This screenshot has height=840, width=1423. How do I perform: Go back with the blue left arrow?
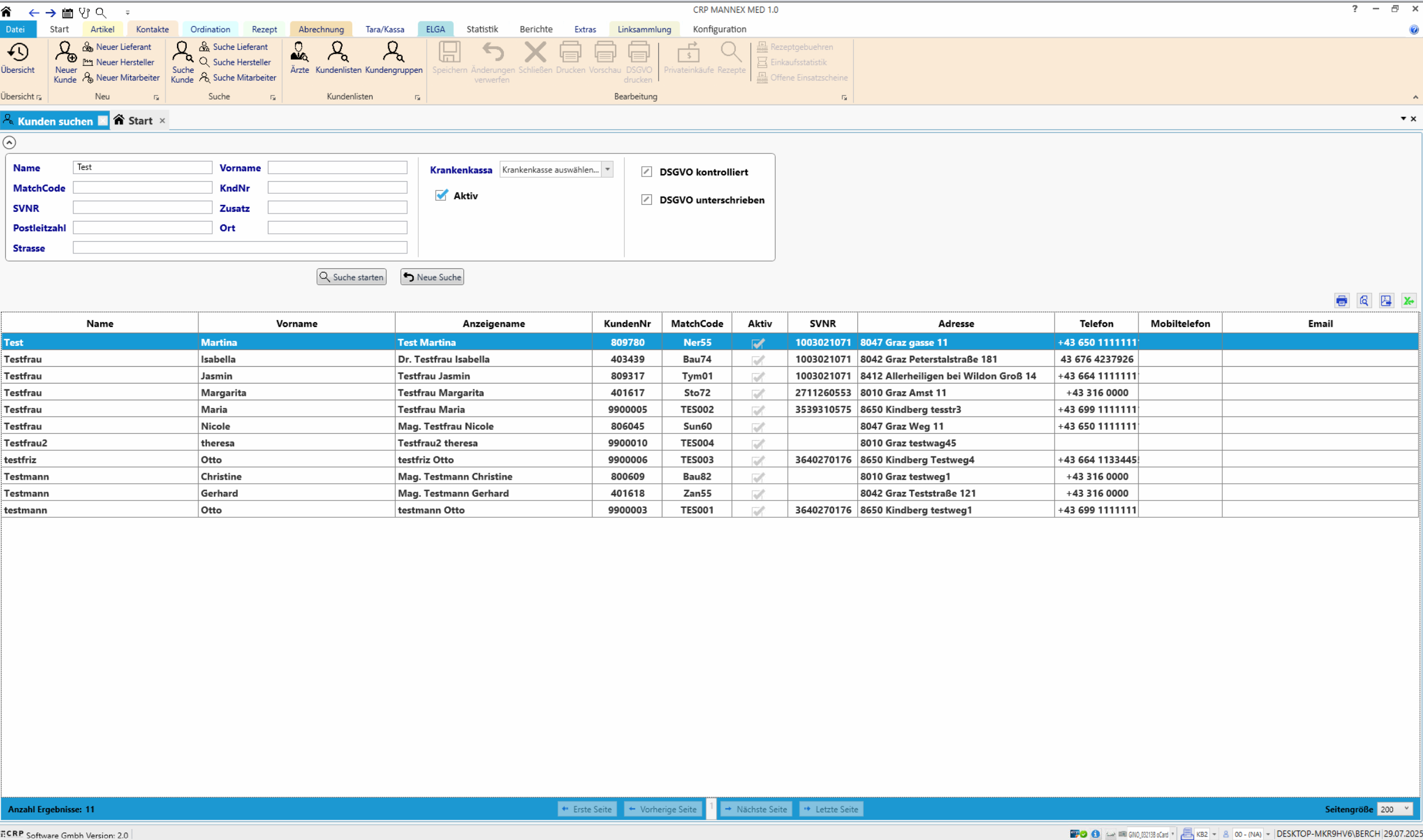[34, 12]
